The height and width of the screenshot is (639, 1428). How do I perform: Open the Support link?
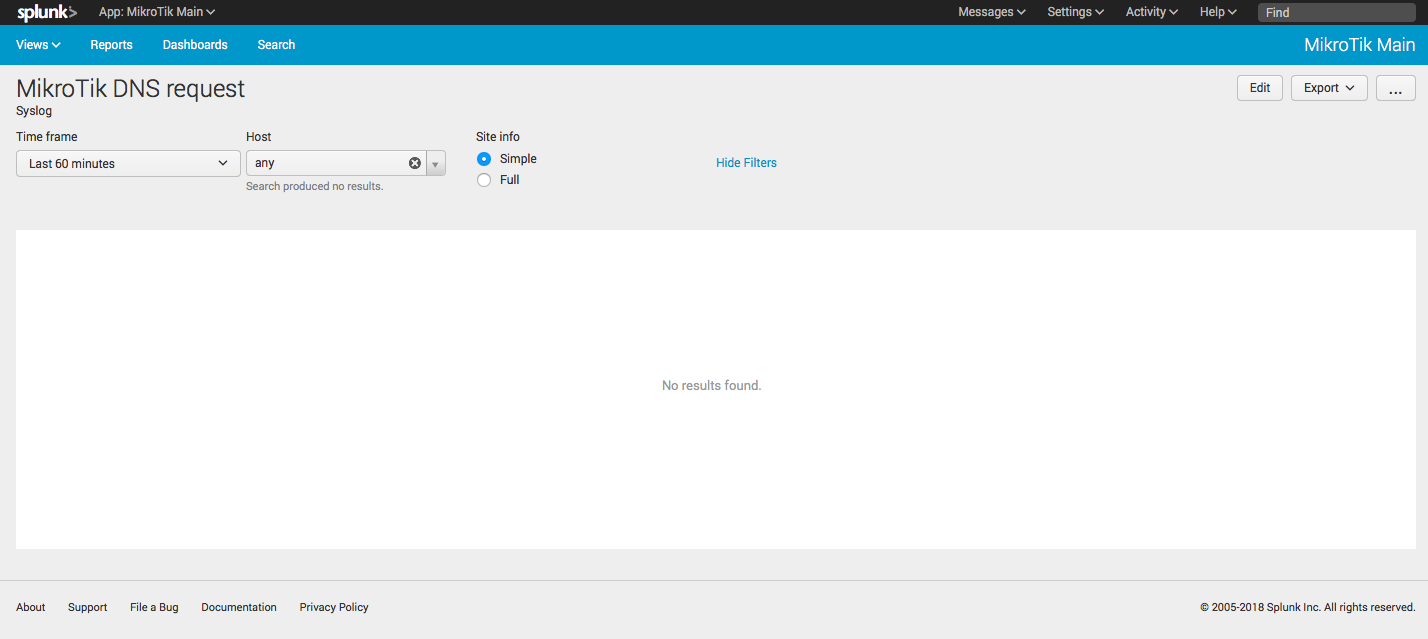click(x=88, y=607)
